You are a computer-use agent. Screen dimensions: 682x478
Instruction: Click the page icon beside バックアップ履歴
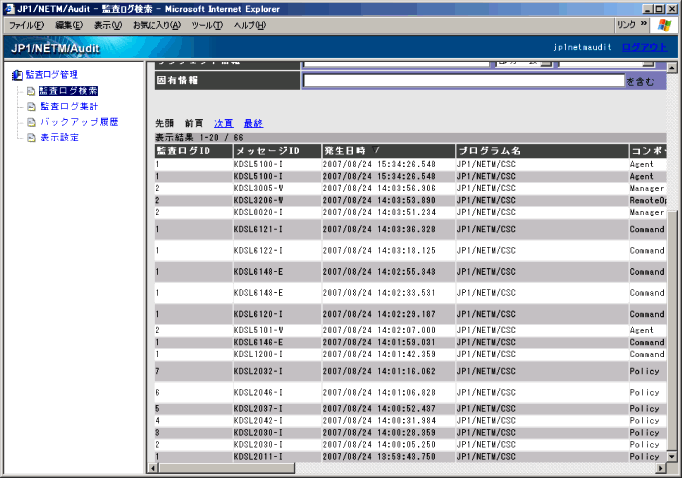(x=31, y=122)
